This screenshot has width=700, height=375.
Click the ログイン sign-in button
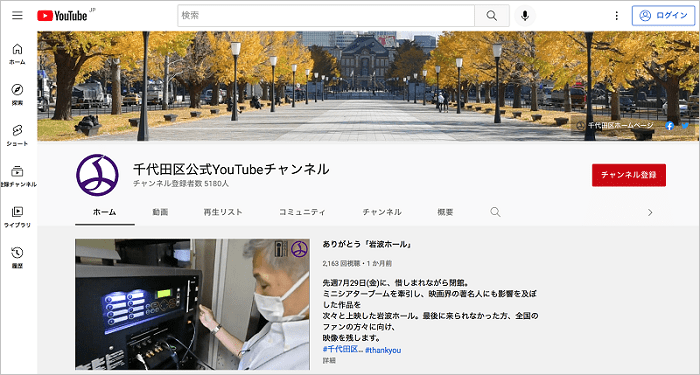pyautogui.click(x=663, y=16)
